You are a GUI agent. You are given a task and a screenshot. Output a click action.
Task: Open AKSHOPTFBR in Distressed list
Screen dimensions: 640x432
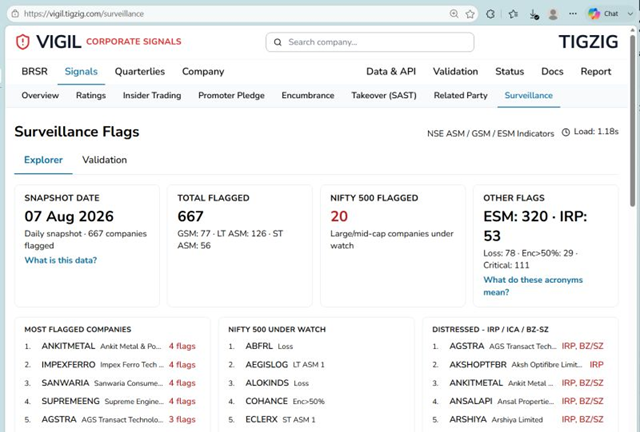click(518, 365)
